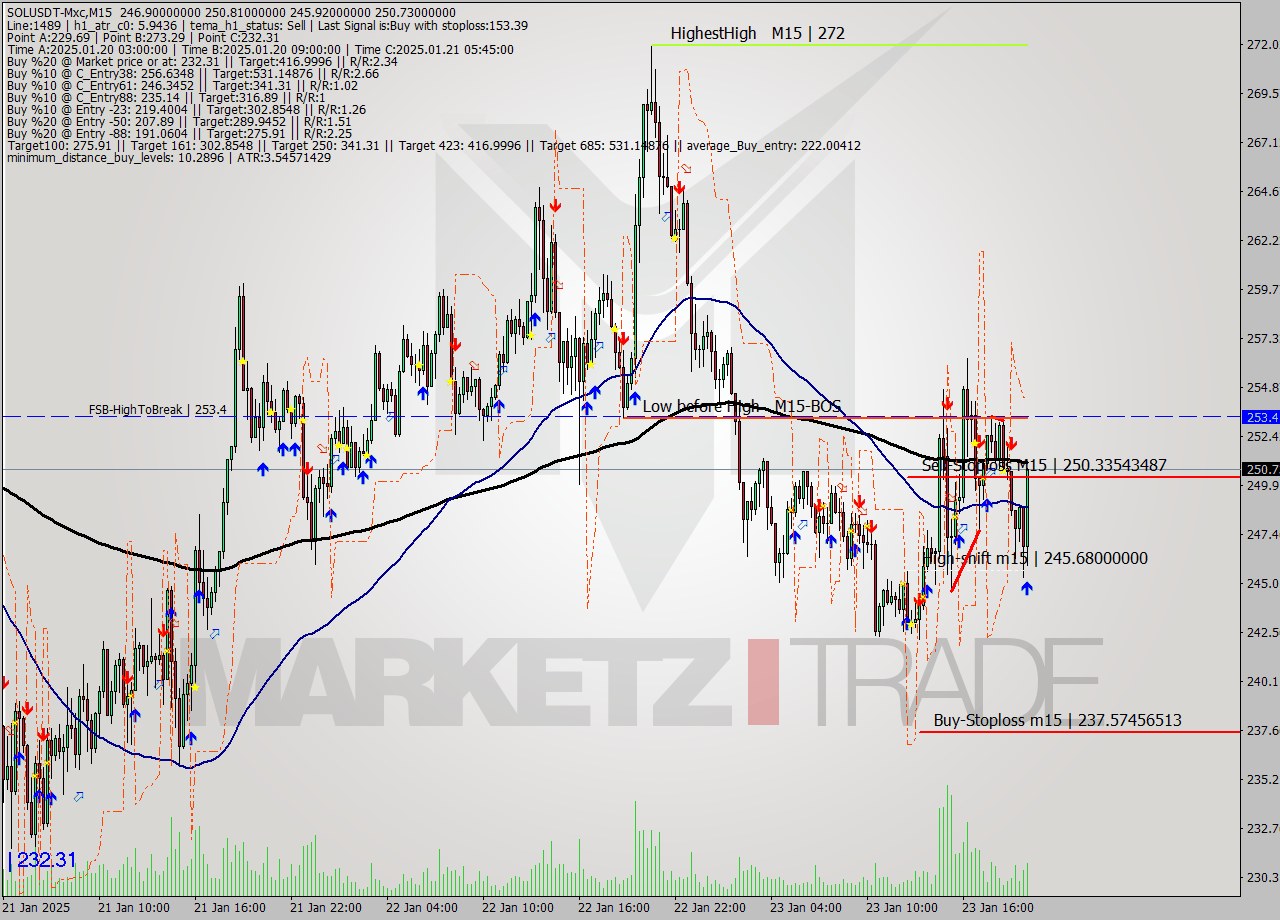
Task: Click the 22 Jan 16:00 time label
Action: (614, 907)
